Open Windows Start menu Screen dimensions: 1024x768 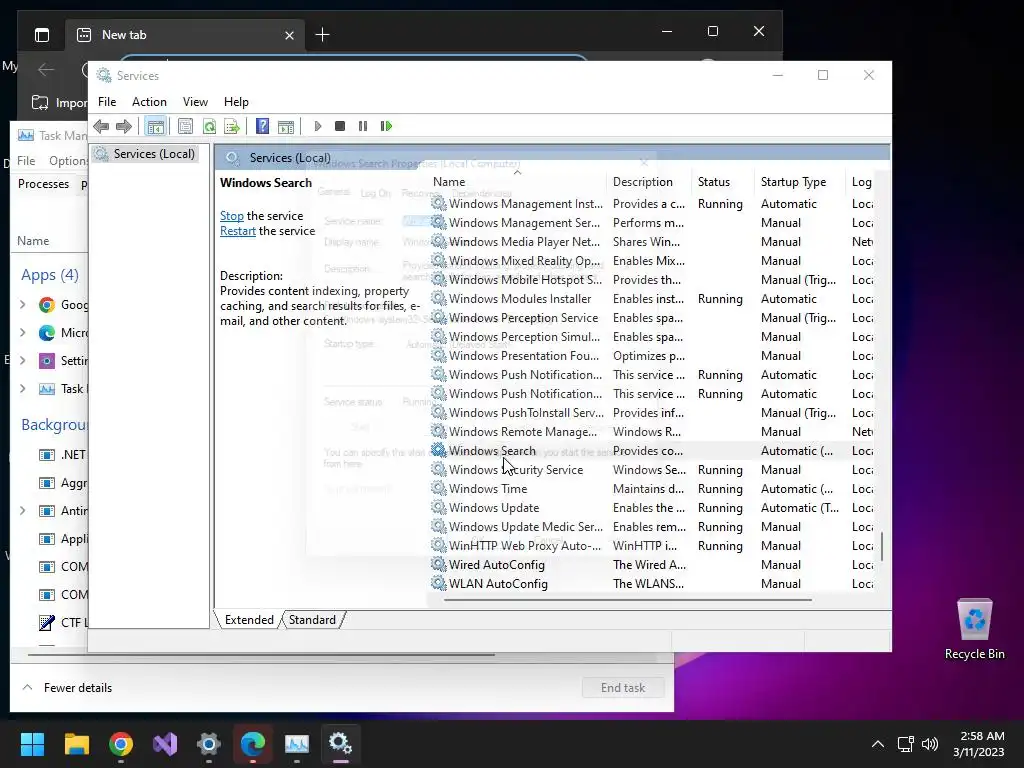32,744
